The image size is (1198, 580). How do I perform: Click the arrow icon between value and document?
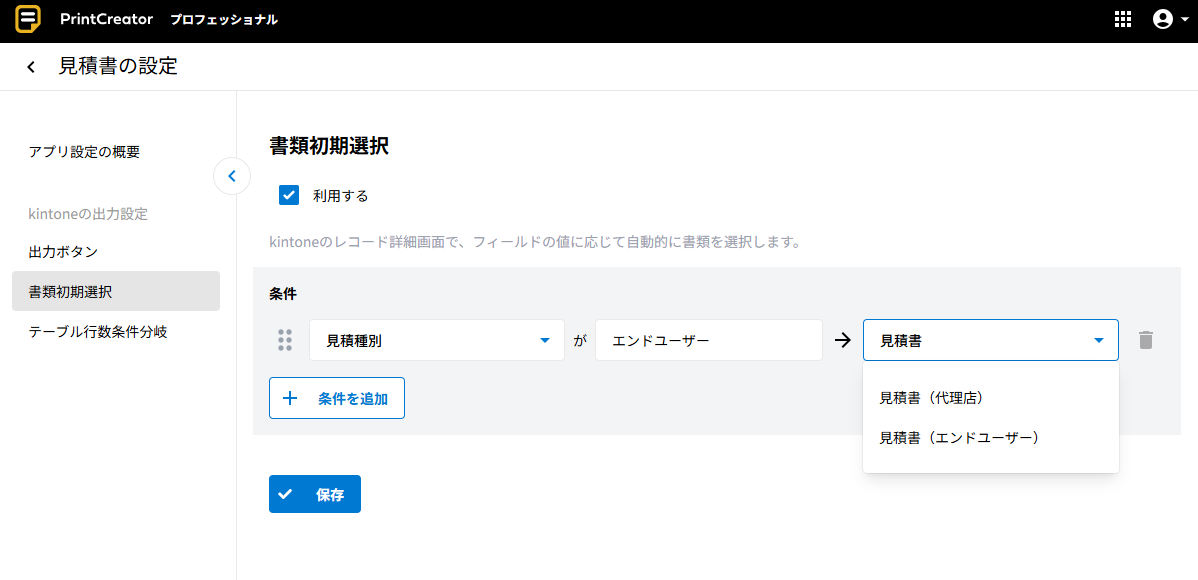click(842, 340)
